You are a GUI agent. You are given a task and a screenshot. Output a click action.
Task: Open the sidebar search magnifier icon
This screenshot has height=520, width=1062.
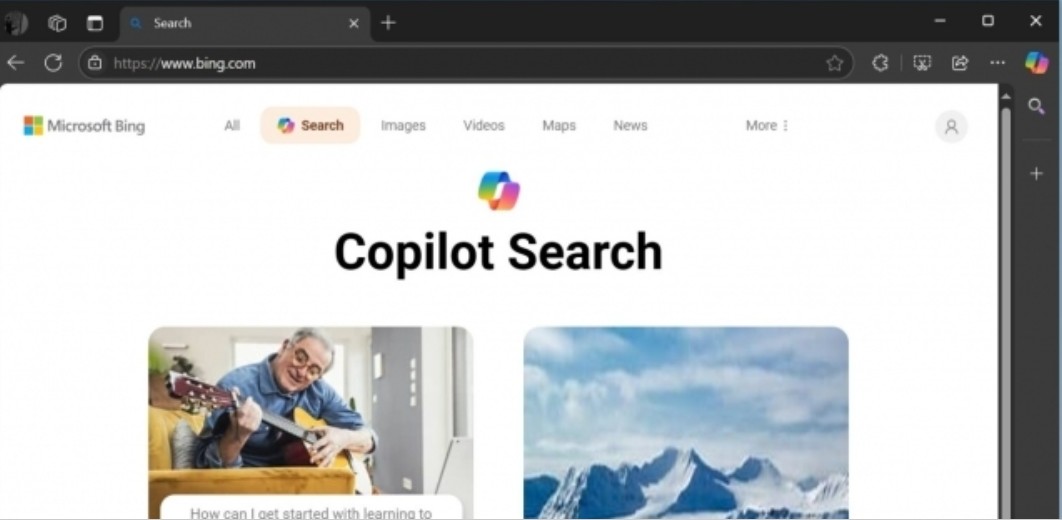click(1036, 106)
